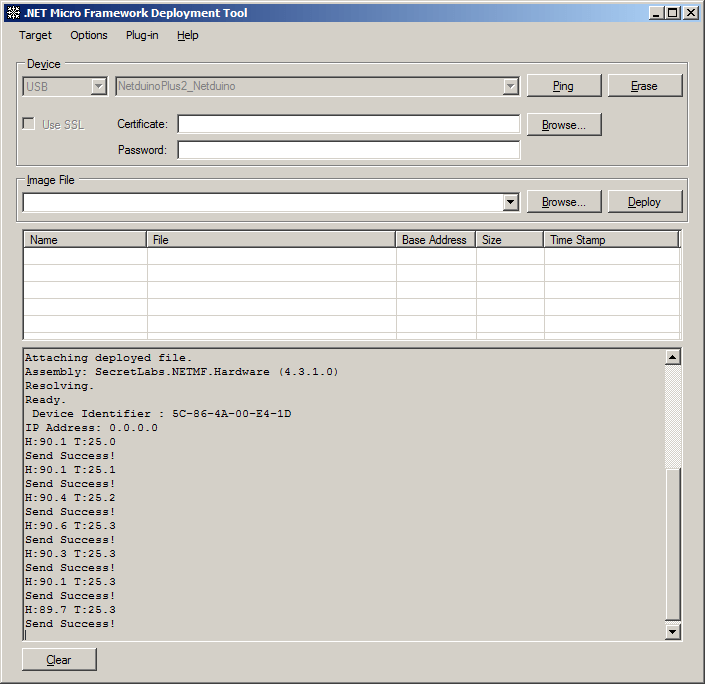Focus the Password input field
This screenshot has width=705, height=684.
(x=348, y=150)
